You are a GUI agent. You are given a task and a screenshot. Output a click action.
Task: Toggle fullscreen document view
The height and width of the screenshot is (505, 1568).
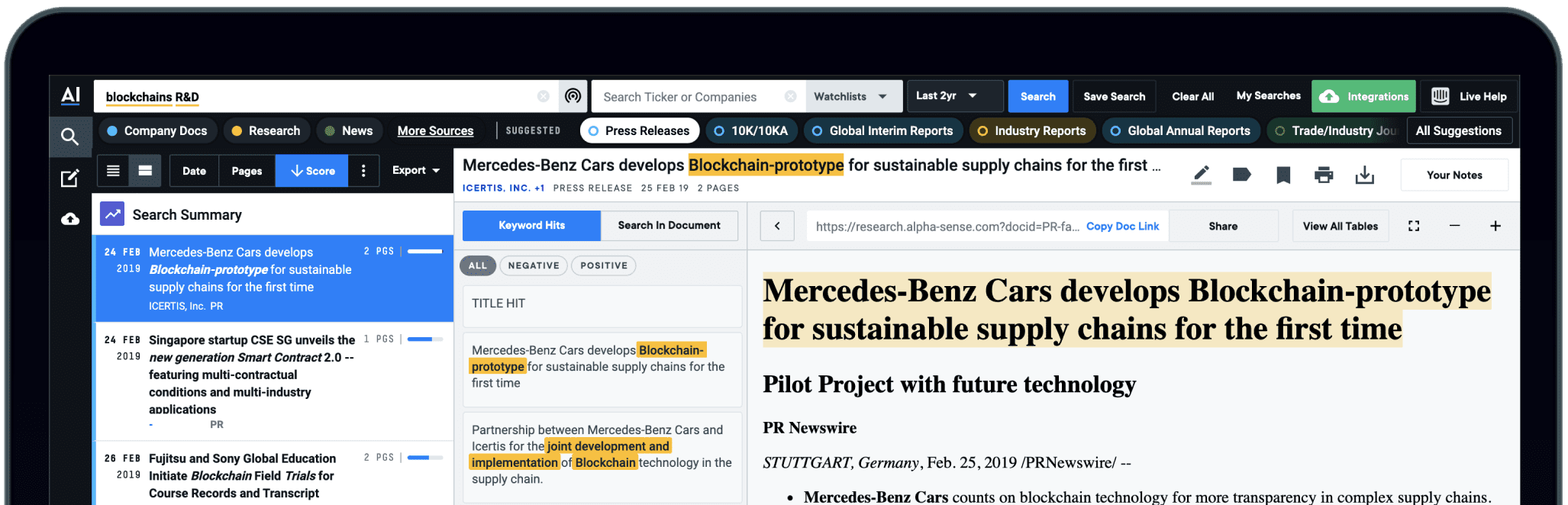point(1413,226)
